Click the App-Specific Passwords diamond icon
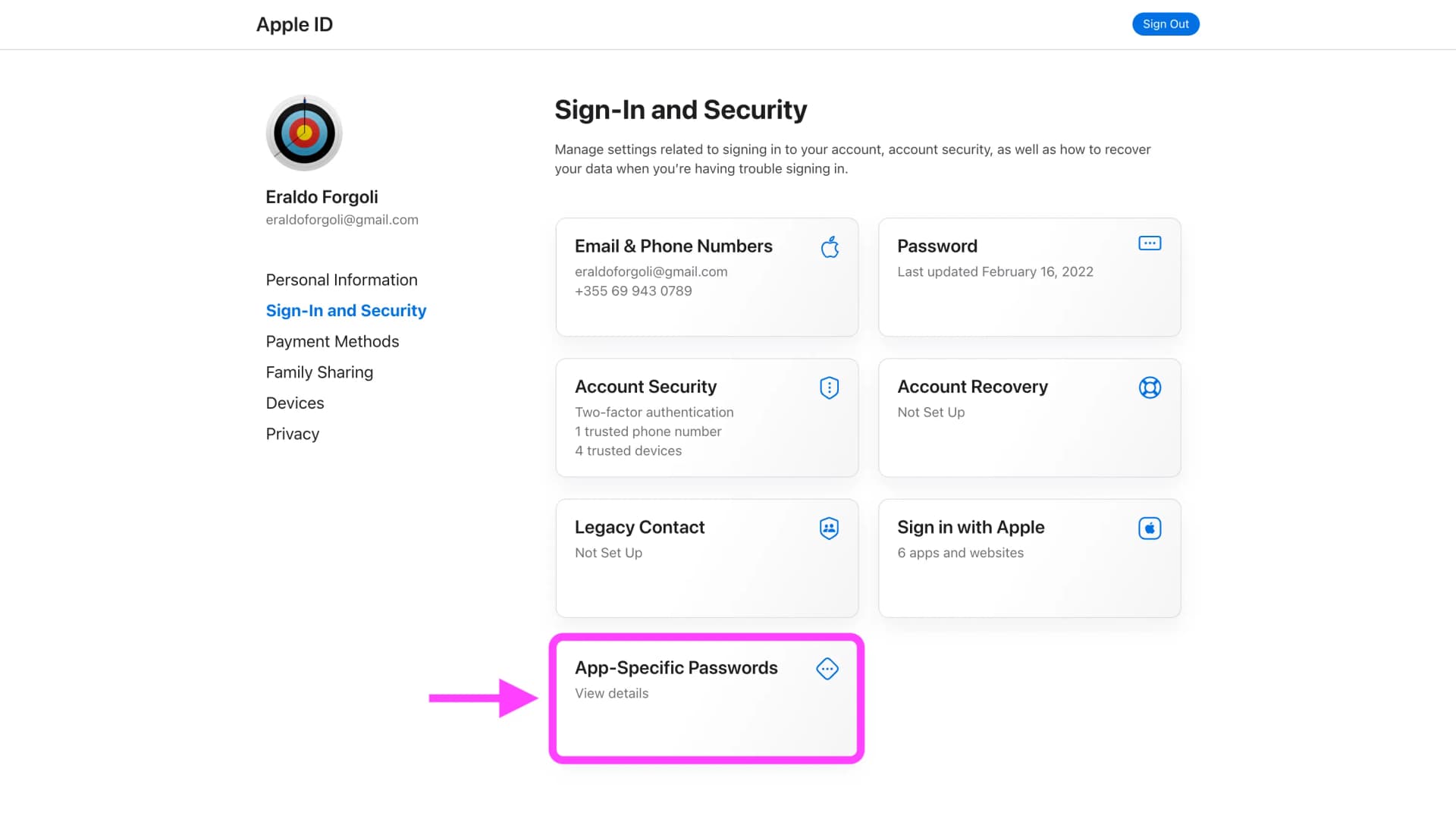1456x825 pixels. (827, 669)
